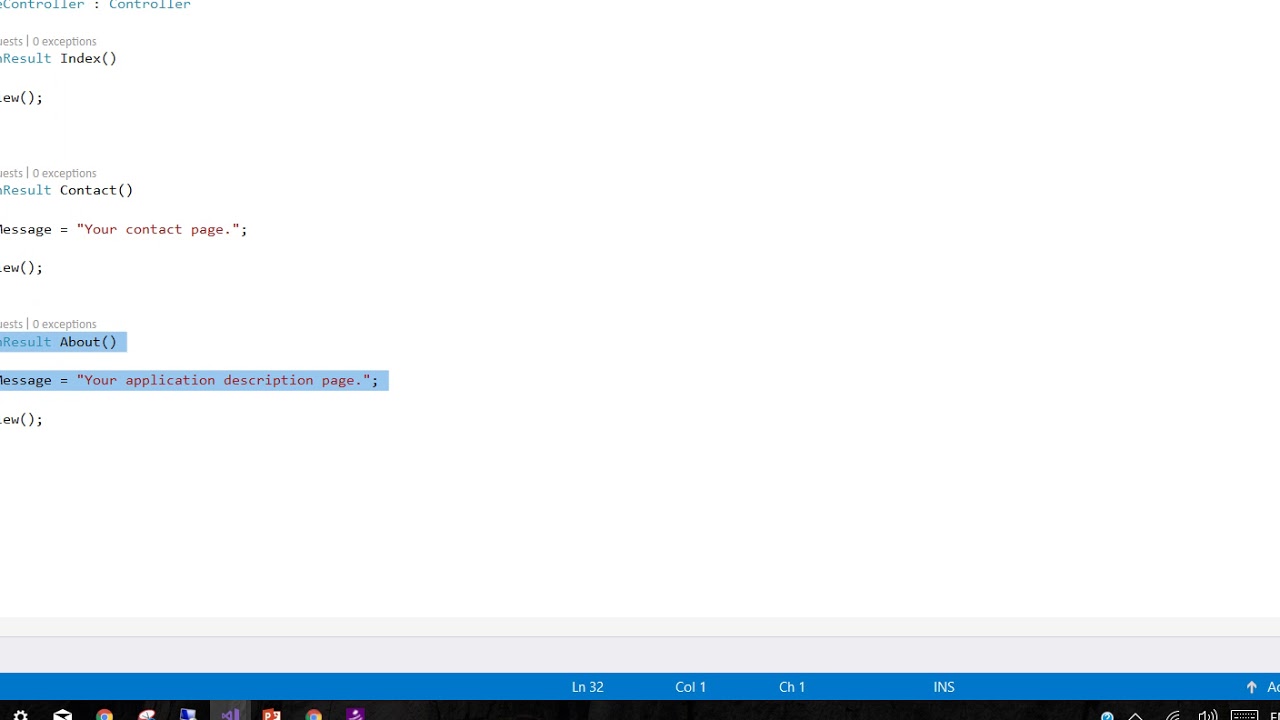Click the purple app icon after second Chrome
The image size is (1280, 720).
355,714
